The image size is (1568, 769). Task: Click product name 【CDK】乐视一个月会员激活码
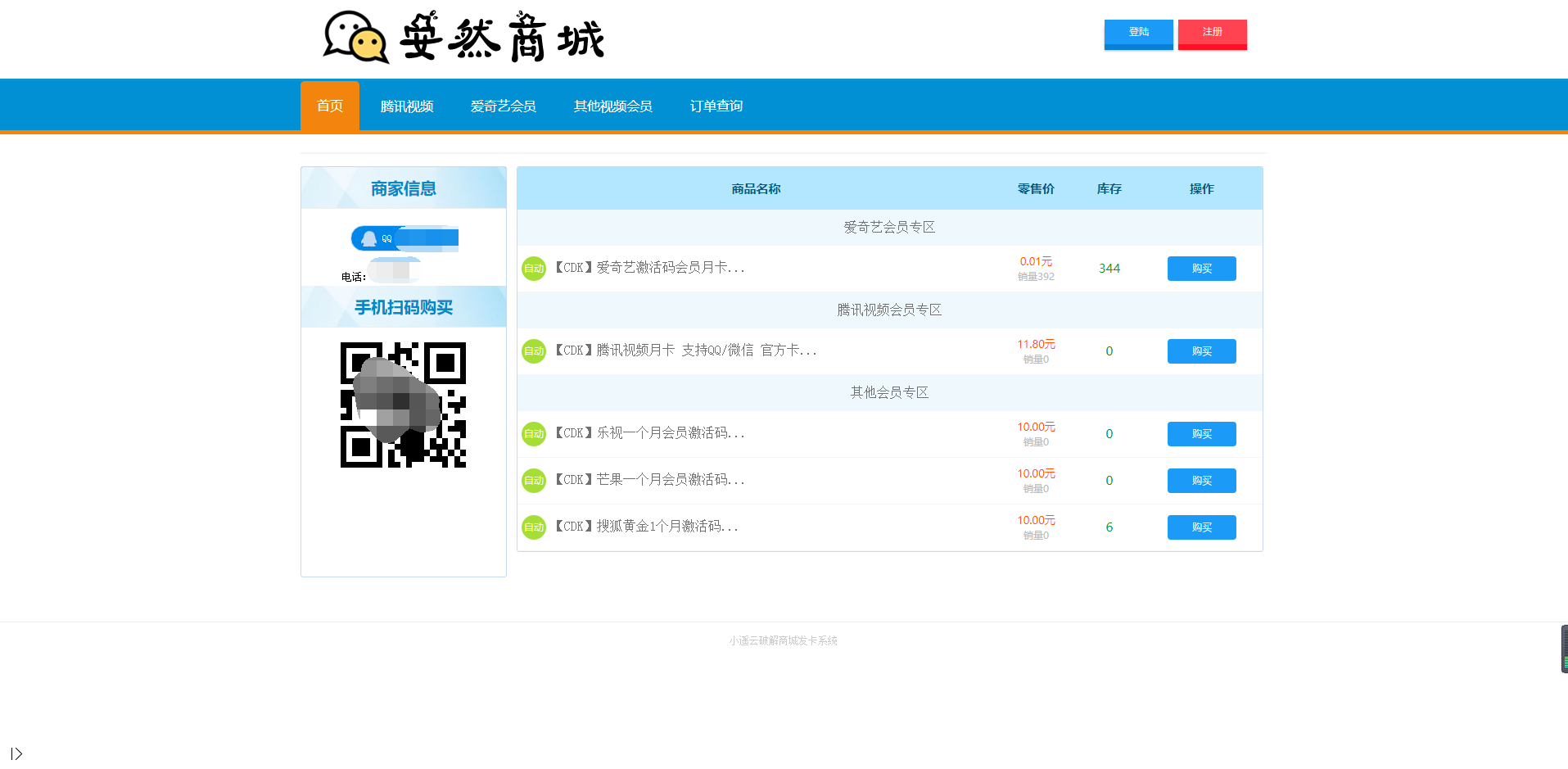click(649, 433)
